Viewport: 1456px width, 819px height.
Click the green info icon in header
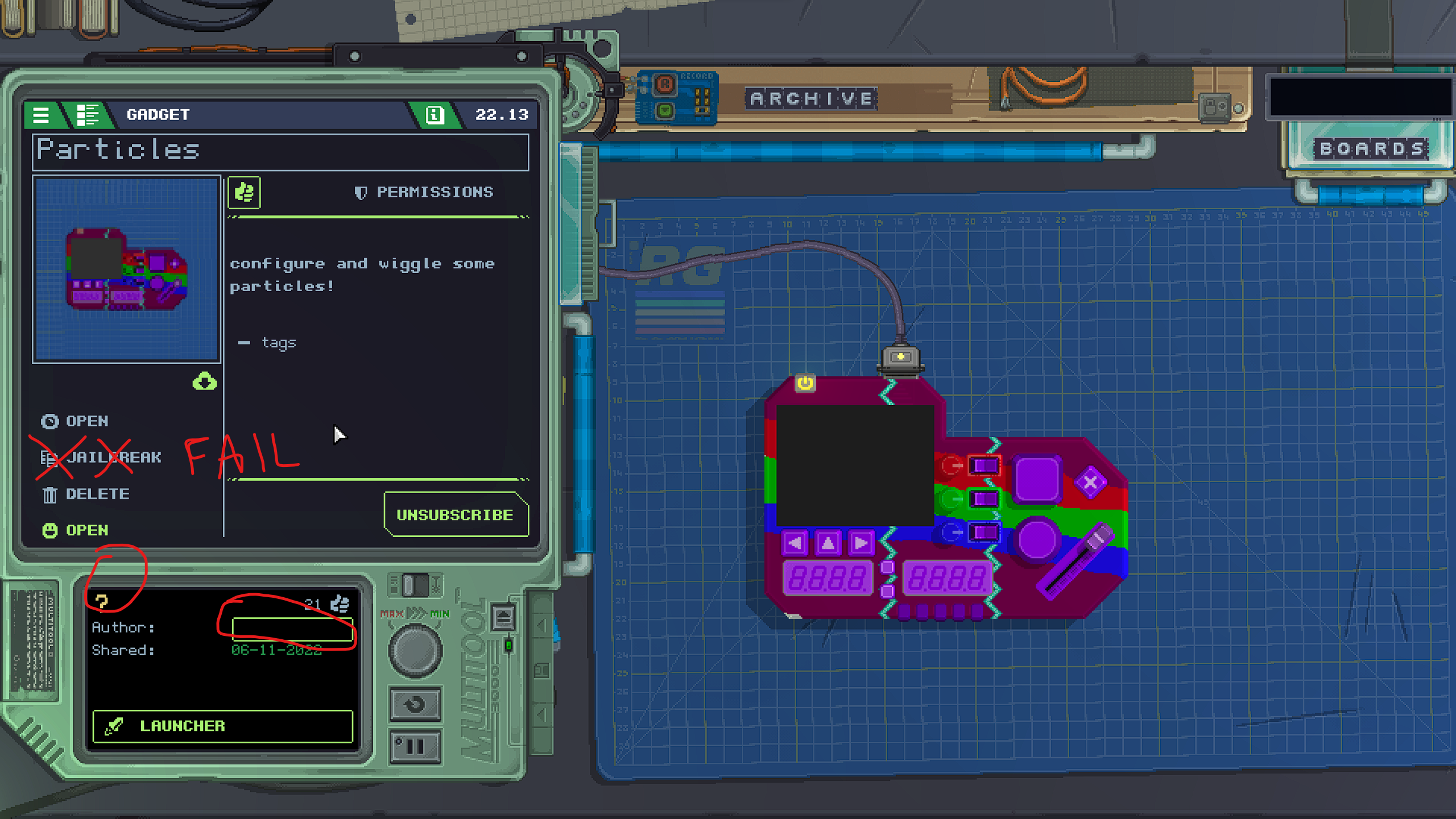point(435,115)
